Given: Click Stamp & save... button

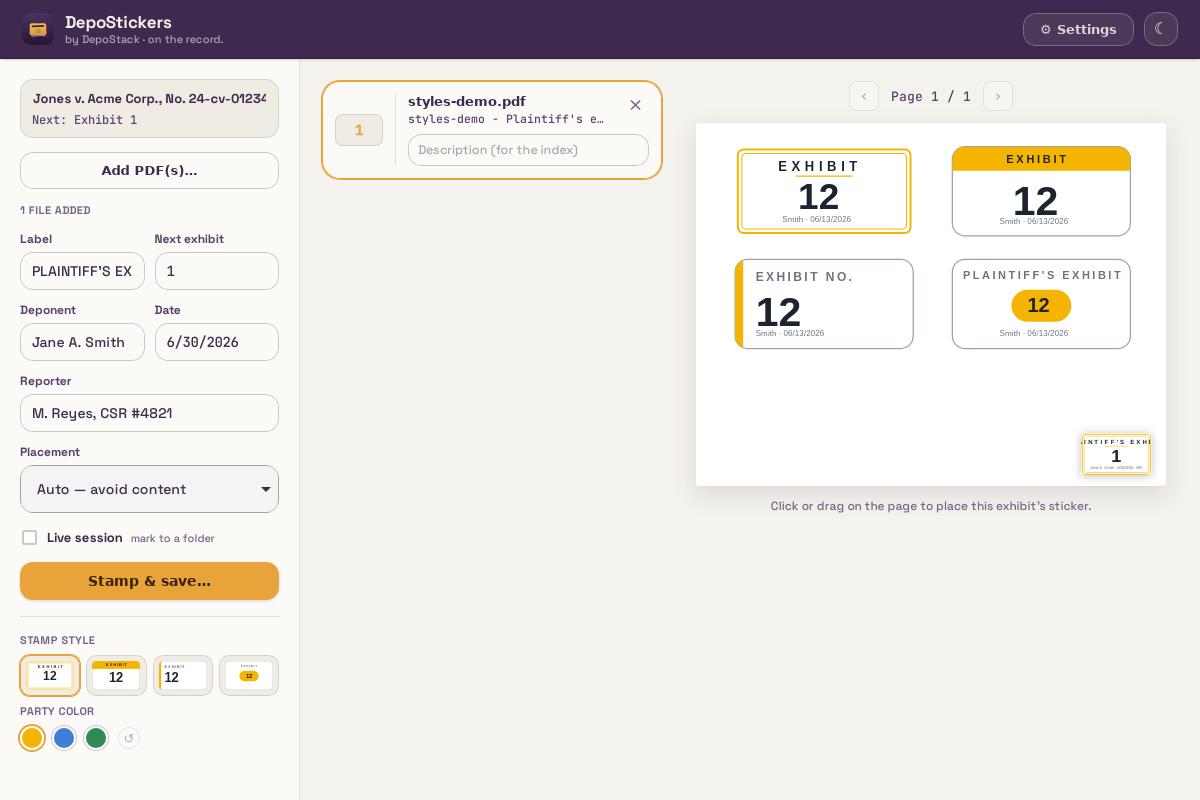Looking at the screenshot, I should tap(149, 581).
